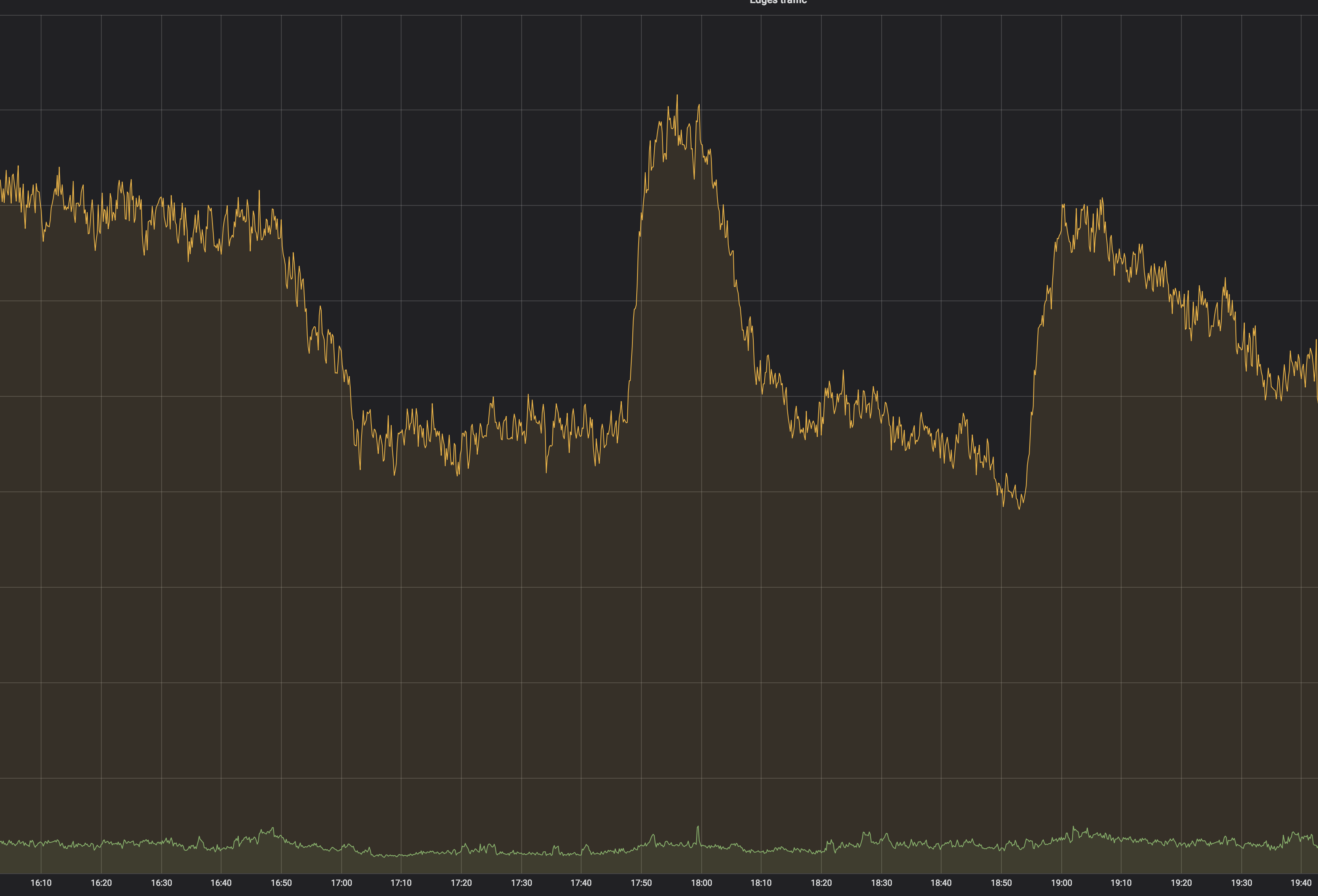Click the 19:00 time axis label
This screenshot has width=1318, height=896.
tap(1062, 882)
